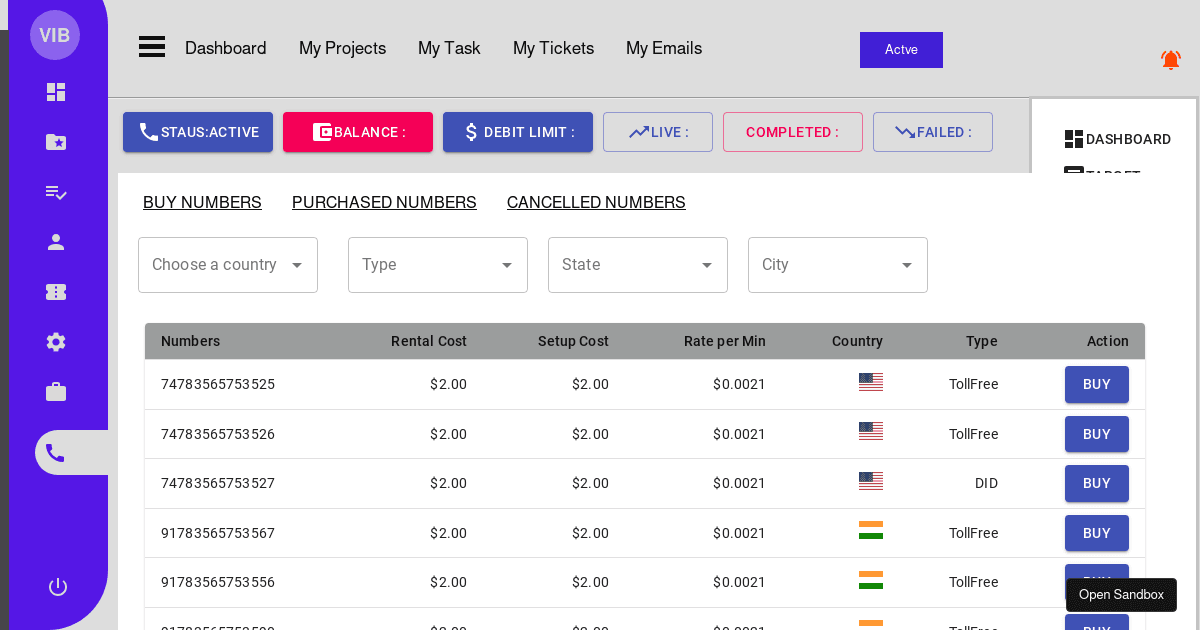The width and height of the screenshot is (1200, 630).
Task: Select the phone icon in sidebar
Action: click(x=55, y=453)
